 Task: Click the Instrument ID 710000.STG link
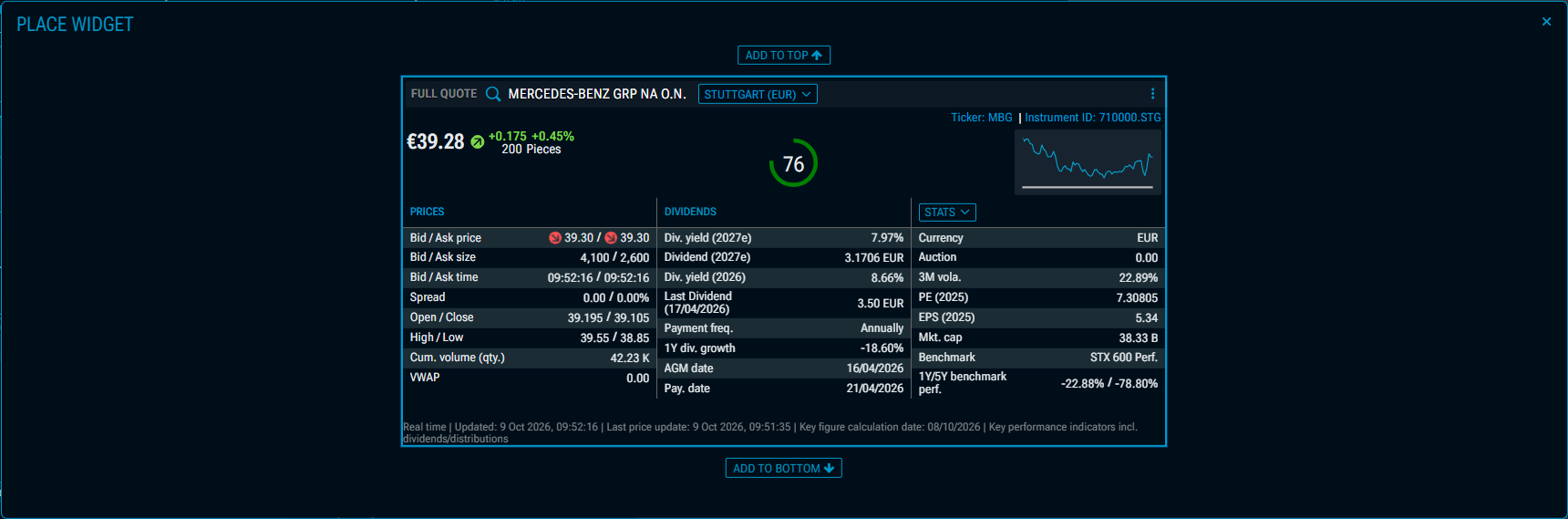coord(1093,118)
